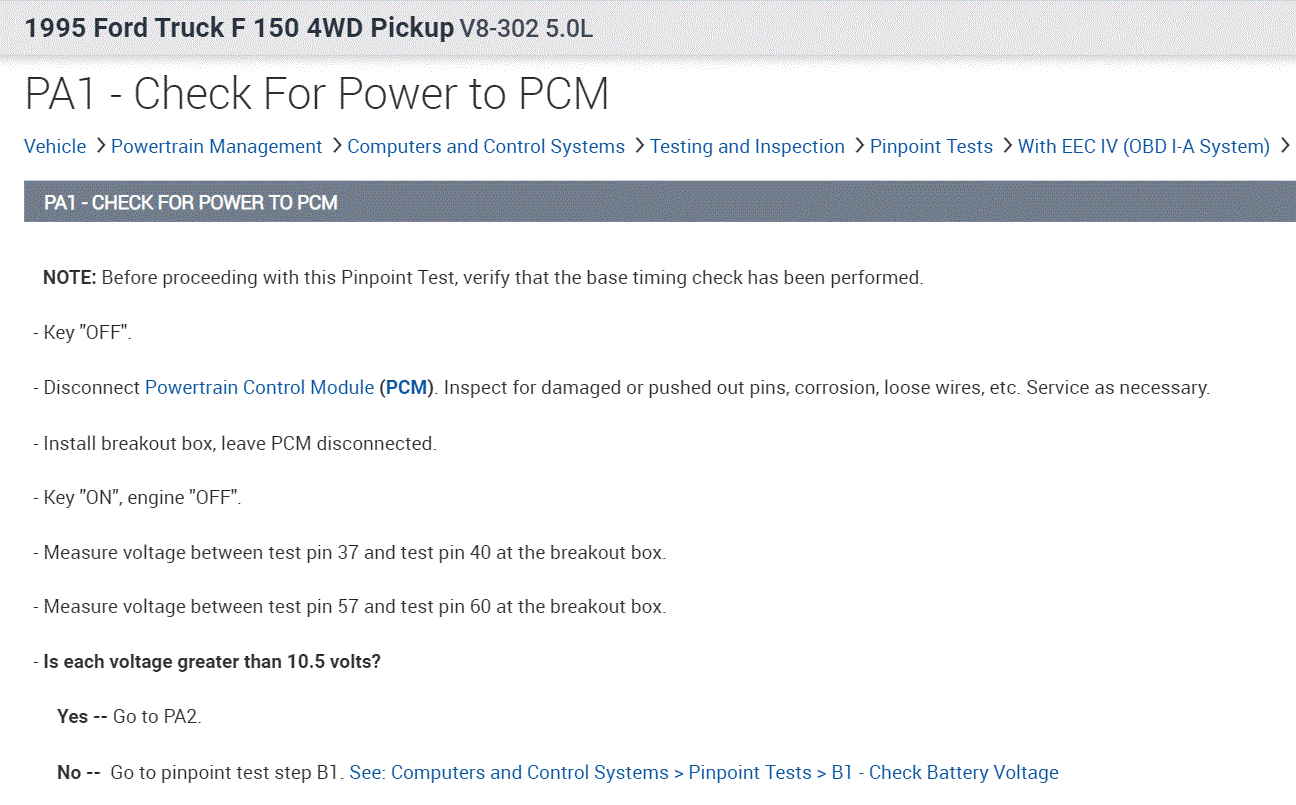1296x805 pixels.
Task: Click the chevron following Powertrain Management
Action: 336,146
